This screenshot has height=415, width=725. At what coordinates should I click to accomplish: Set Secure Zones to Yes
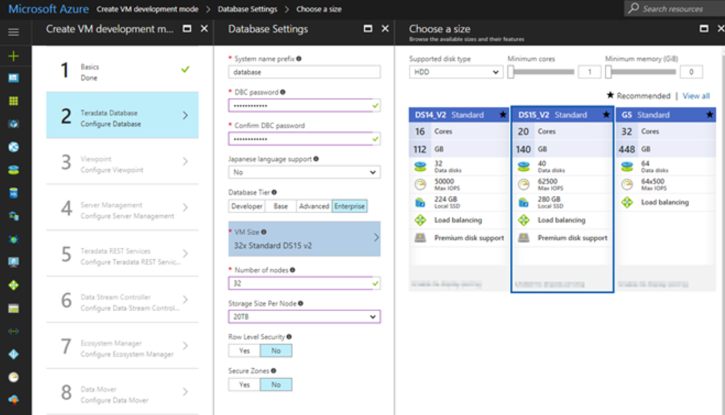coord(244,384)
